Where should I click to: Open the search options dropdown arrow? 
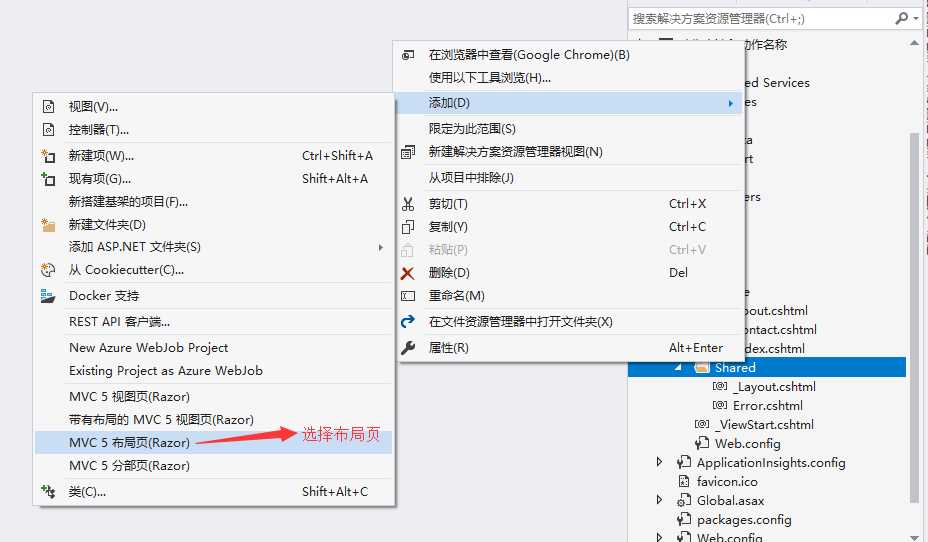[916, 19]
